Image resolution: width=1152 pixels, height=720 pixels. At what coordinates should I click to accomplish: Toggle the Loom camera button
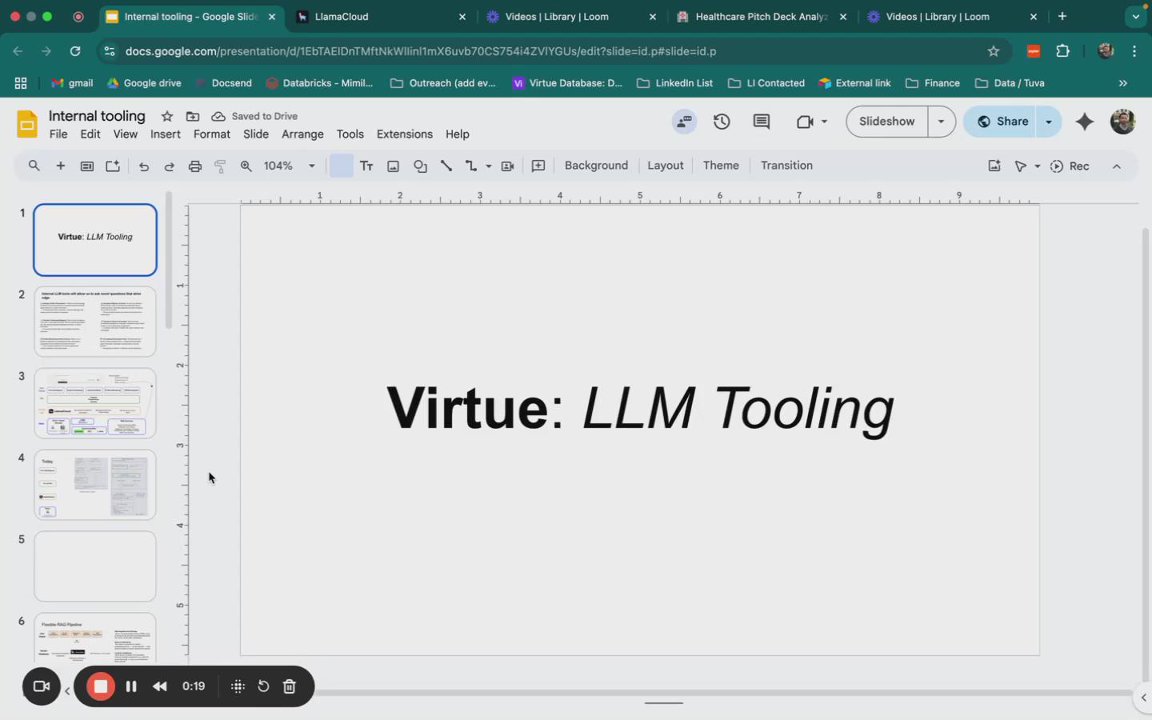click(x=41, y=686)
